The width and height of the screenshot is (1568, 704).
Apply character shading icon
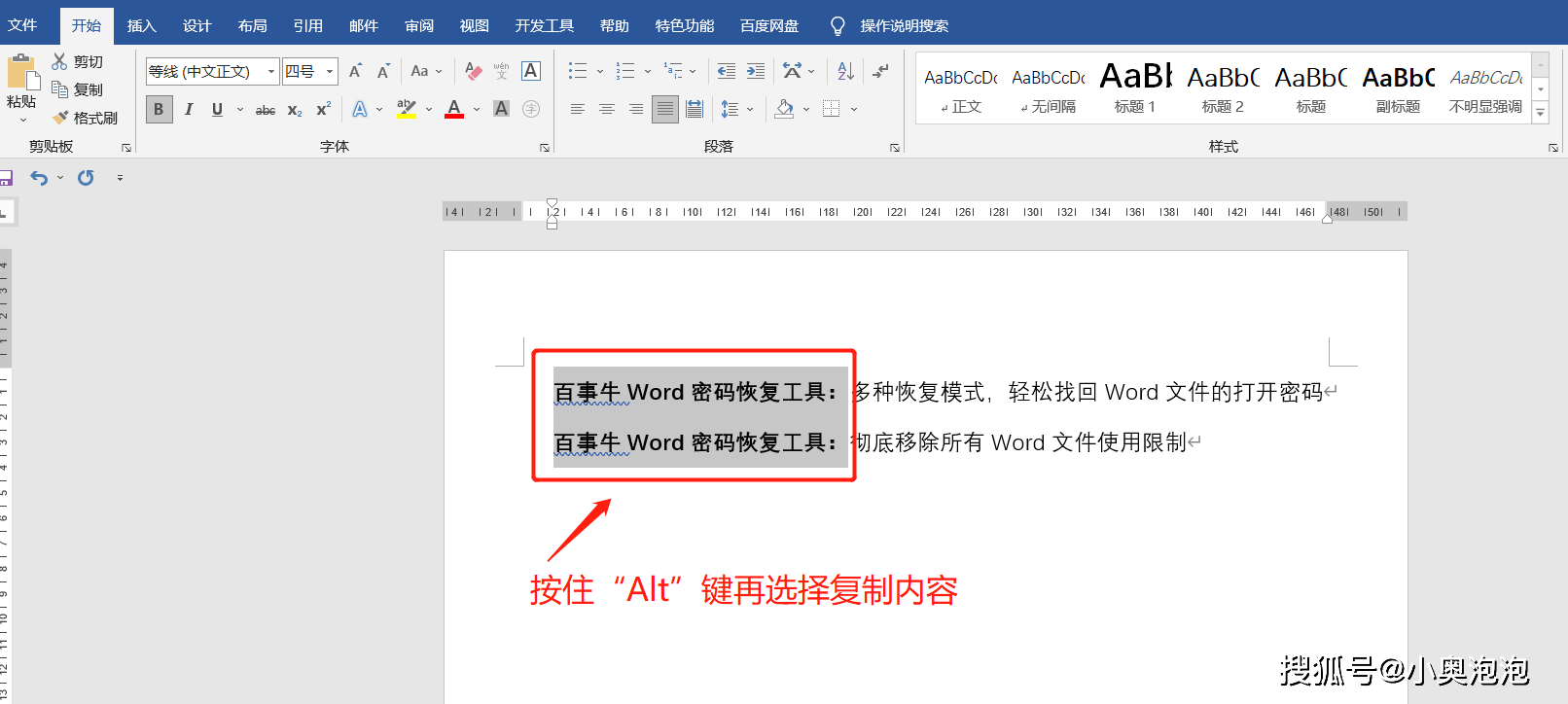click(x=502, y=109)
